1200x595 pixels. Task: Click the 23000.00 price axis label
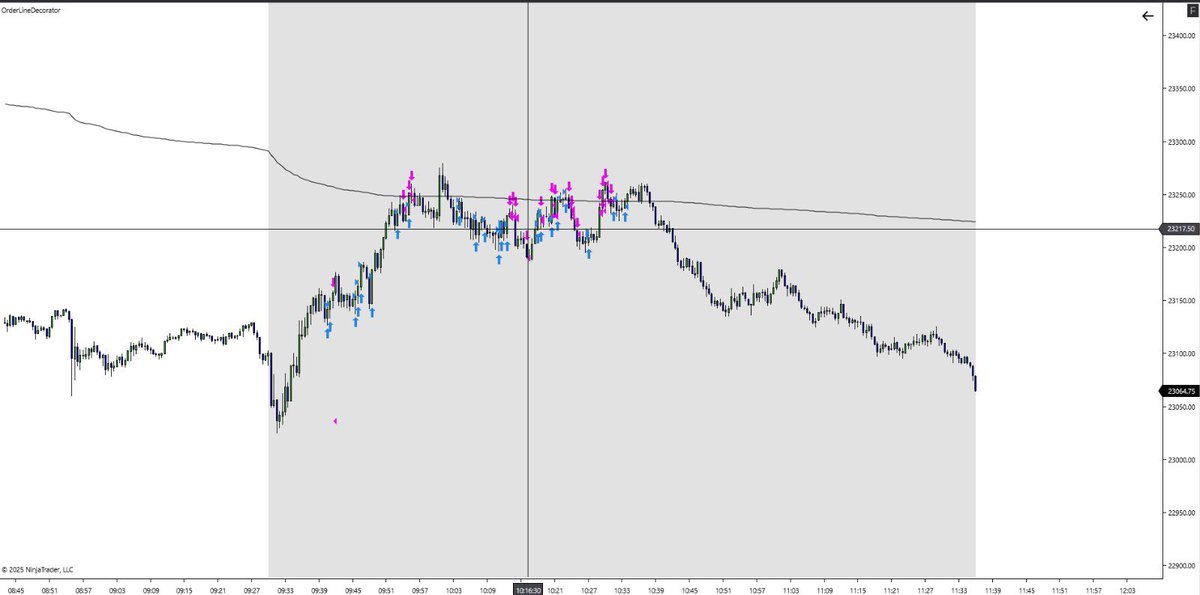[1183, 461]
